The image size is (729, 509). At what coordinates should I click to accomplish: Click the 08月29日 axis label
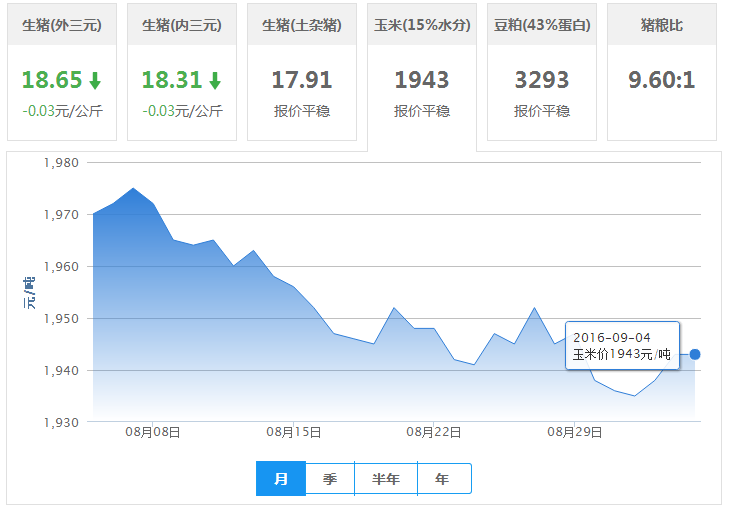[575, 432]
